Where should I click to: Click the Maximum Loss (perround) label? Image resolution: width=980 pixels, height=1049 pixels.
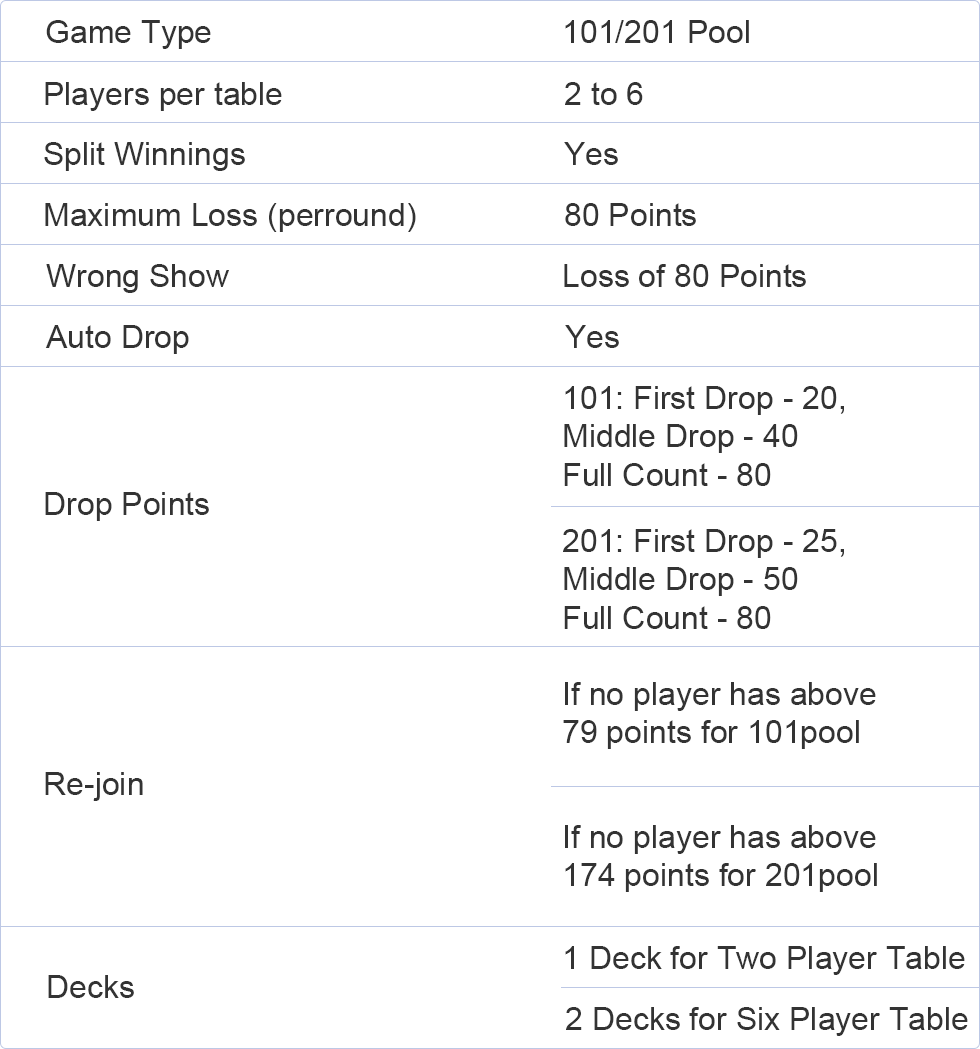click(x=230, y=215)
